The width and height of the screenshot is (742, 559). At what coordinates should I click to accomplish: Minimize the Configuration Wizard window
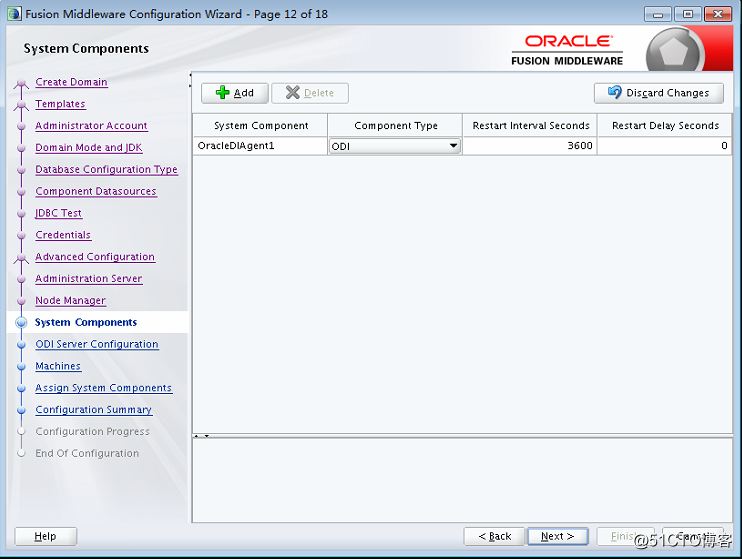click(x=658, y=14)
